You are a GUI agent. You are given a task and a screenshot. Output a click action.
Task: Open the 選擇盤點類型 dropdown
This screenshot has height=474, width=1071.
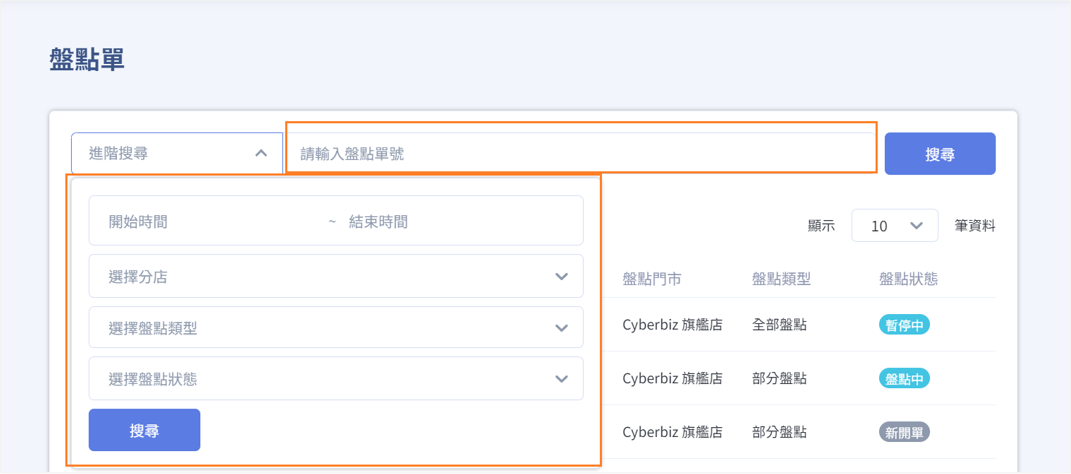(x=336, y=327)
